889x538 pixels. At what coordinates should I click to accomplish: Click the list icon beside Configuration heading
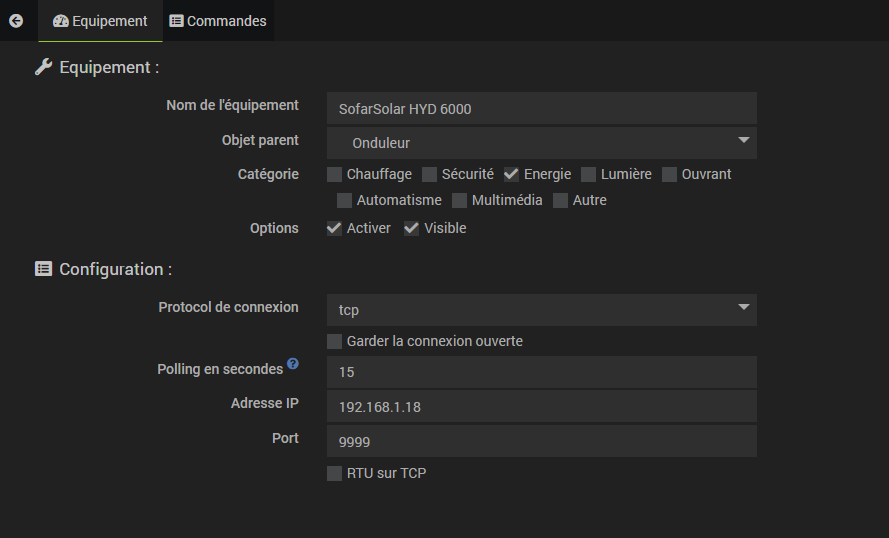tap(43, 269)
